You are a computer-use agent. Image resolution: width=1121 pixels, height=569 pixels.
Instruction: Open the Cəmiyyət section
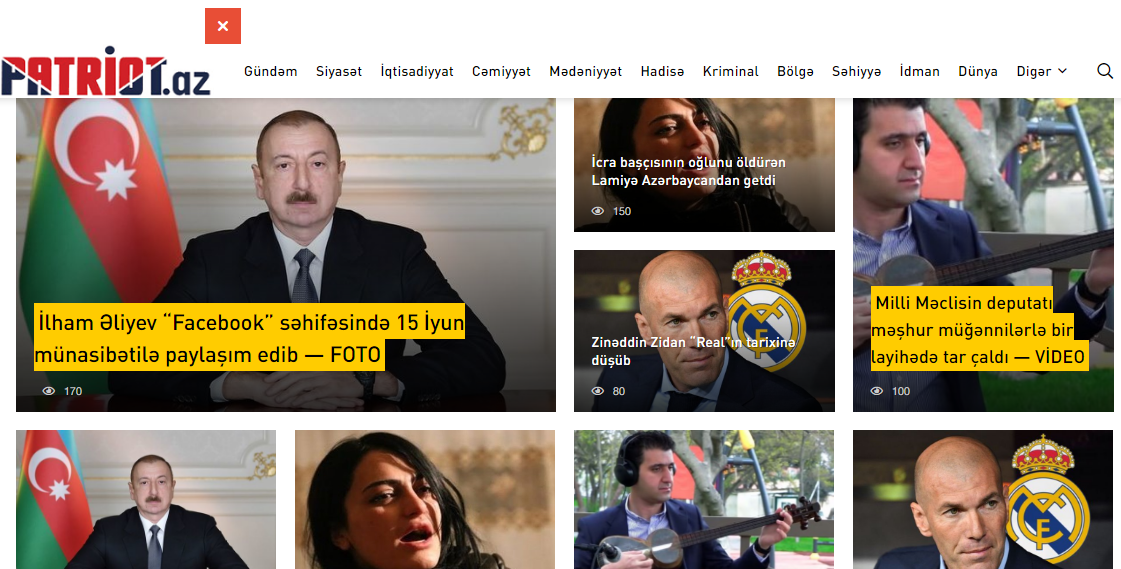point(501,71)
